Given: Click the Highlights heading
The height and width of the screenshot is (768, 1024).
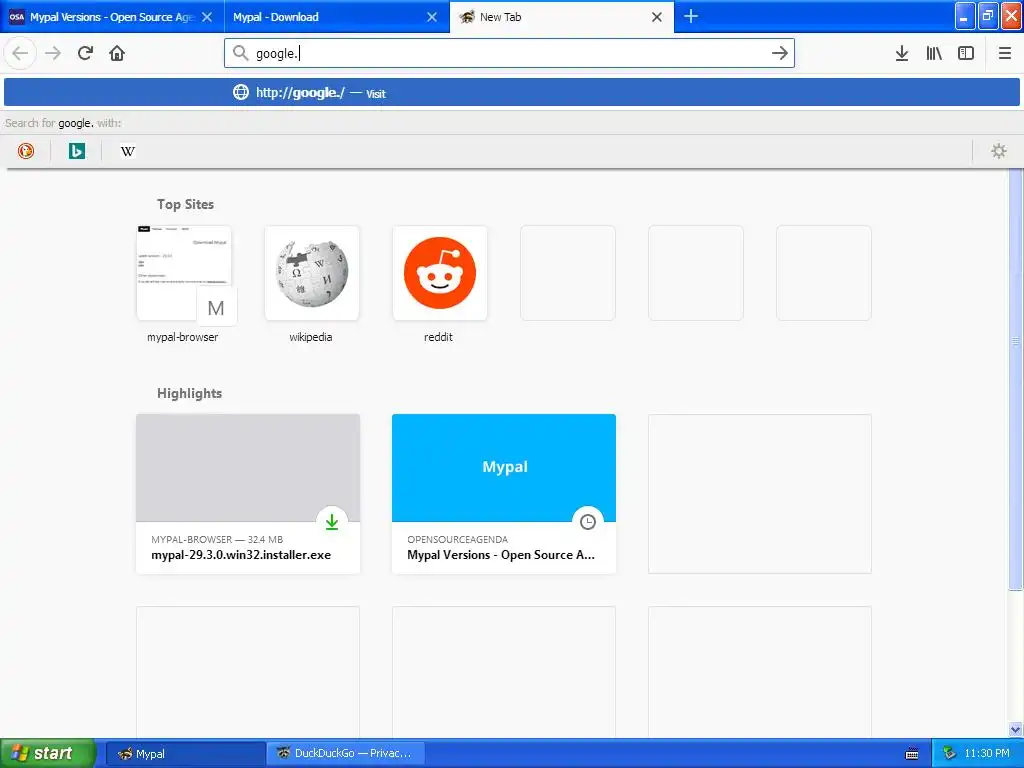Looking at the screenshot, I should point(189,393).
